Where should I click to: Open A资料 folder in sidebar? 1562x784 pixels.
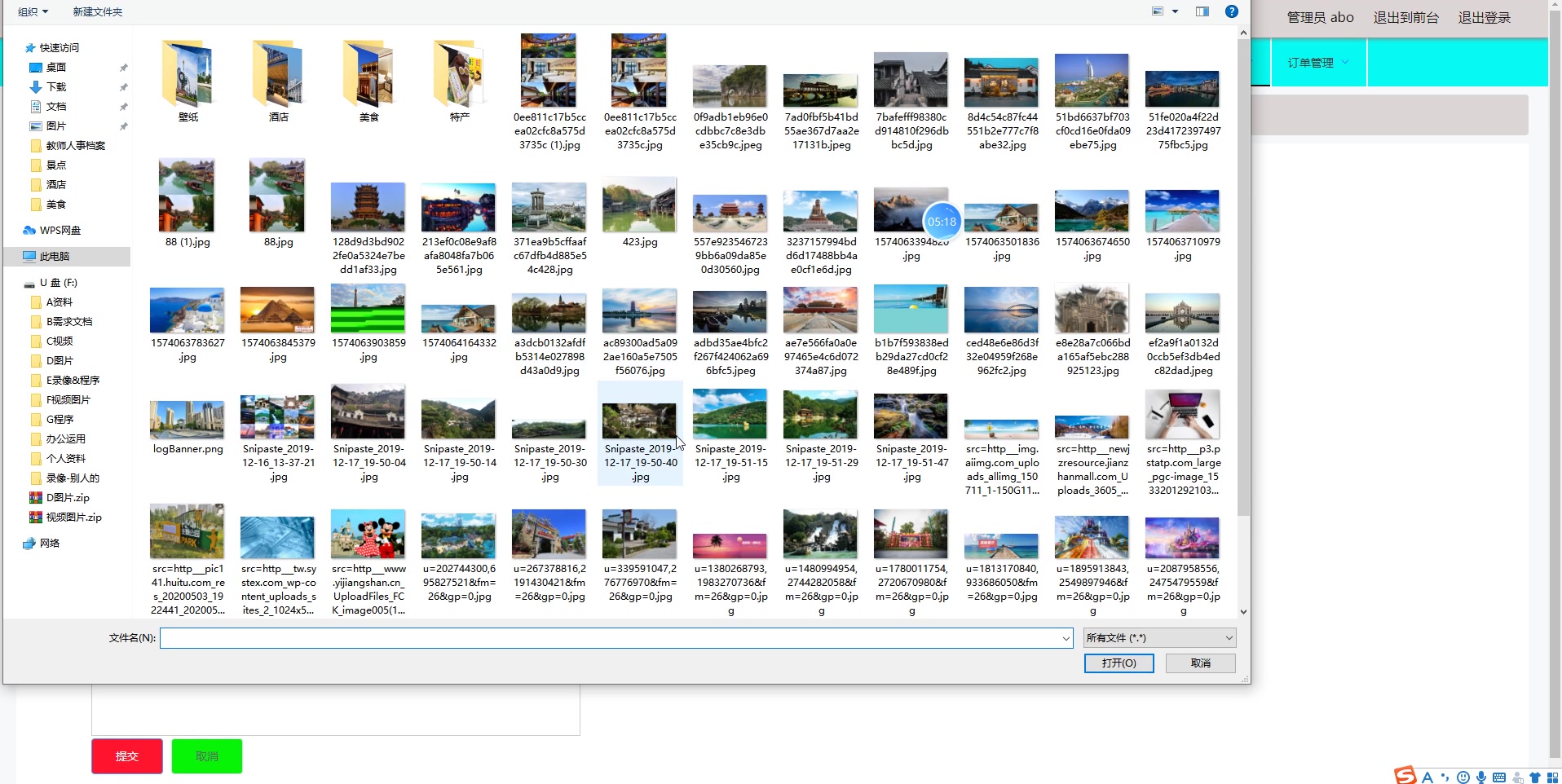pyautogui.click(x=59, y=302)
